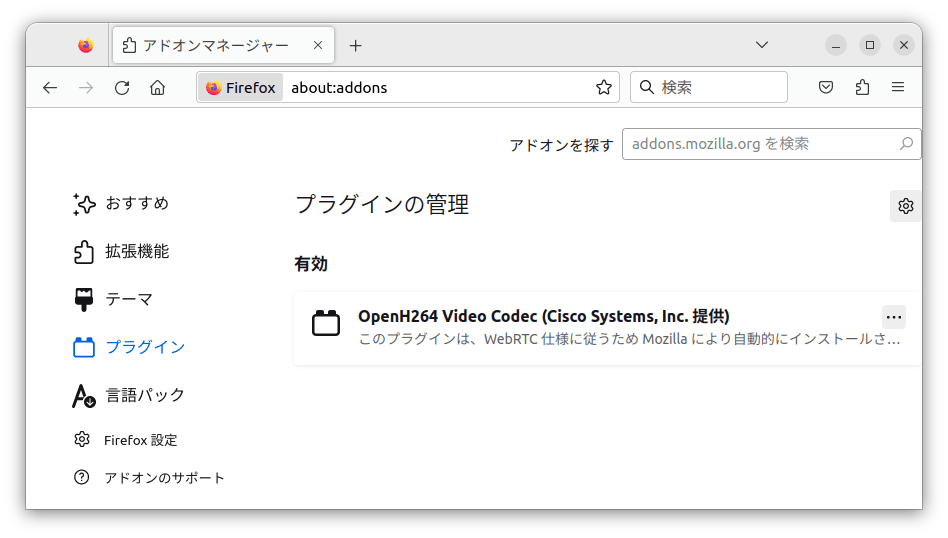Click the Firefox View icon in tab bar
The image size is (948, 538).
coord(86,45)
